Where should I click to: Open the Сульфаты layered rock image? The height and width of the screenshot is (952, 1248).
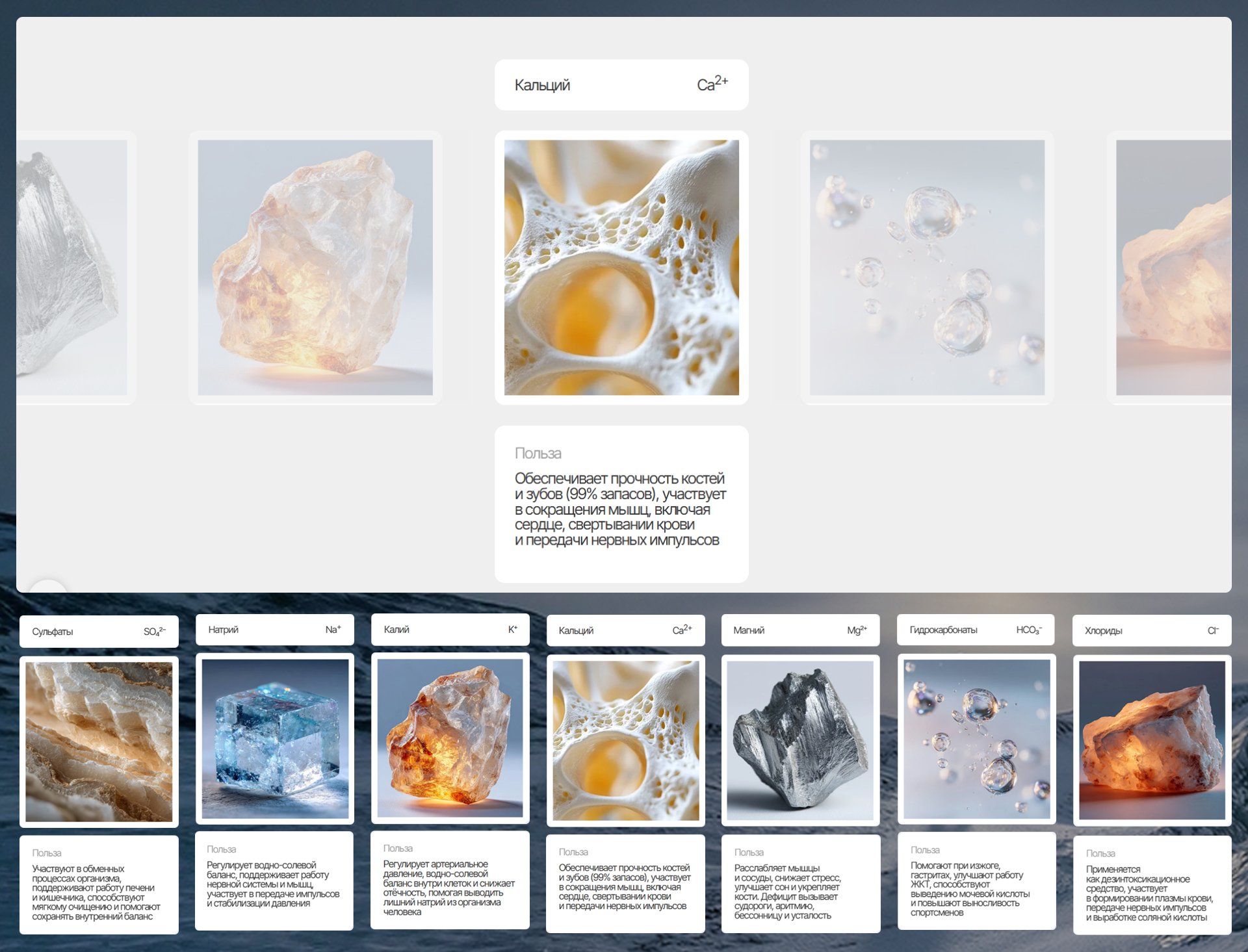pos(99,741)
